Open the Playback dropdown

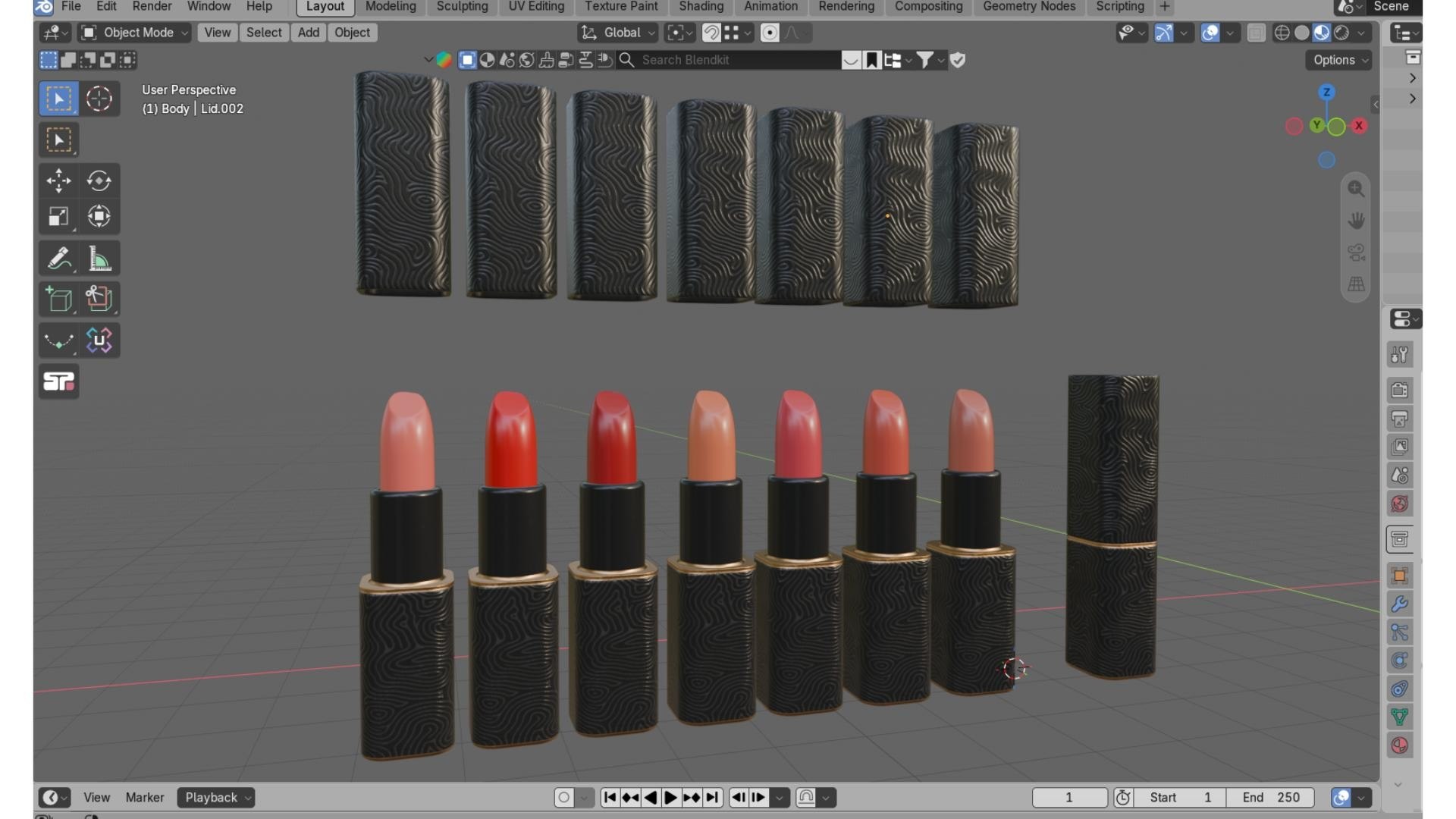[x=216, y=798]
